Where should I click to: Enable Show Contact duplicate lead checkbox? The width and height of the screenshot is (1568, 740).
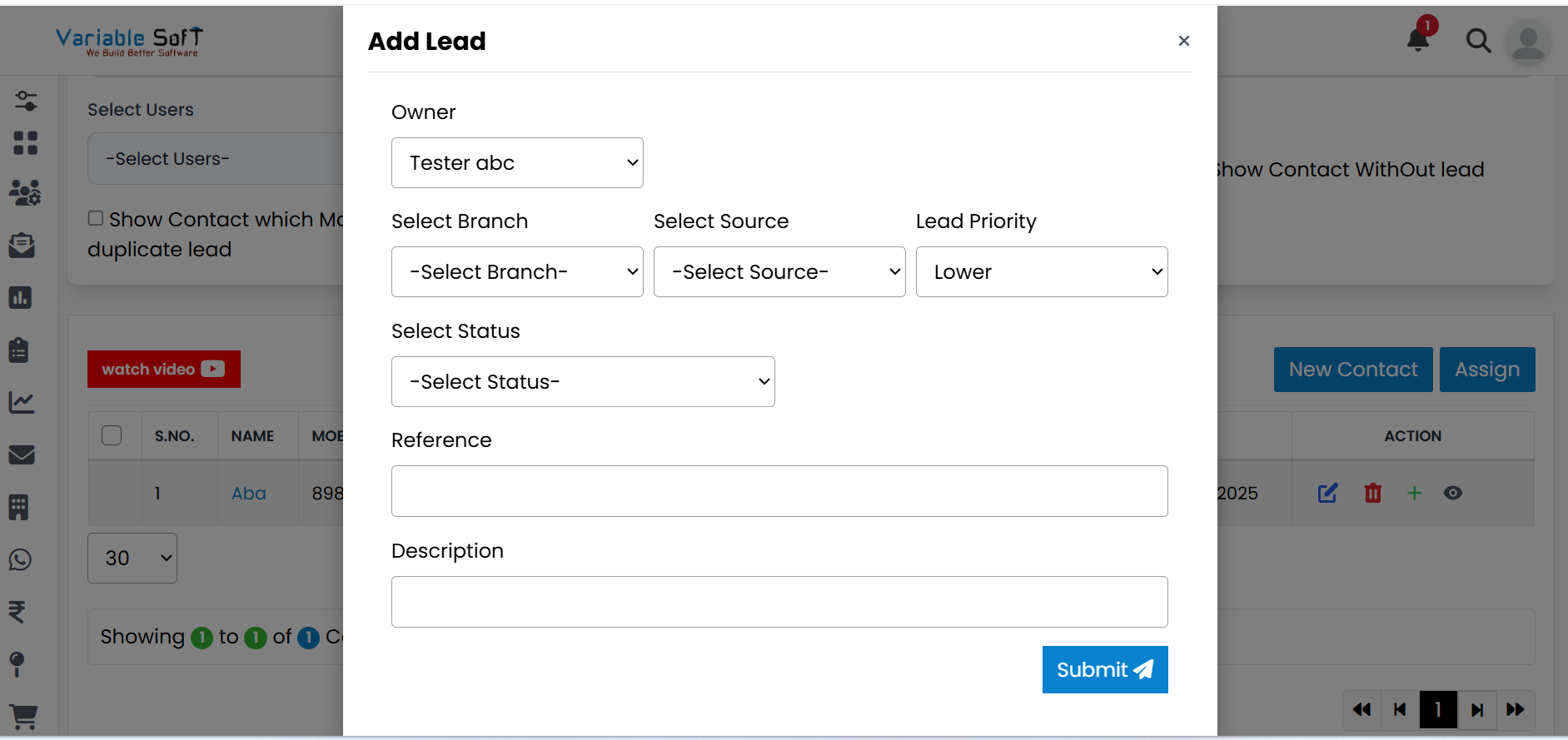96,218
